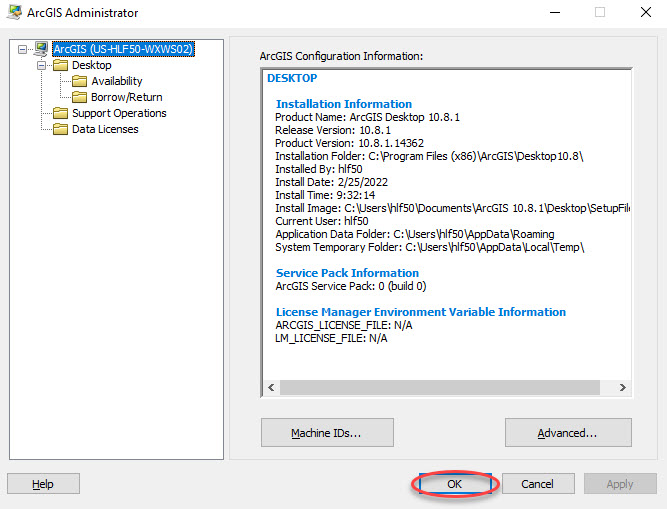667x509 pixels.
Task: Select Support Operations in the tree
Action: pyautogui.click(x=119, y=113)
